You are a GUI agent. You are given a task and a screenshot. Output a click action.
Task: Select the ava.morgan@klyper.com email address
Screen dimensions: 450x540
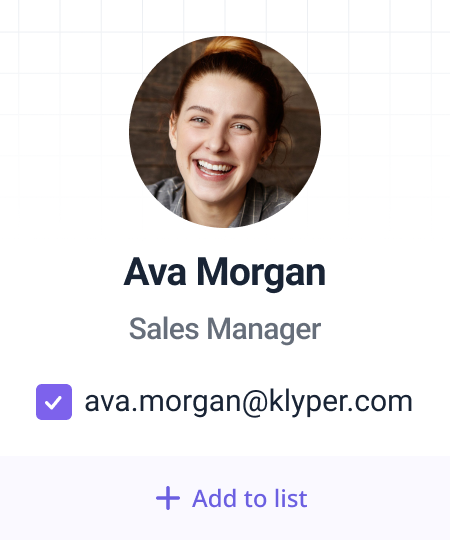tap(249, 402)
